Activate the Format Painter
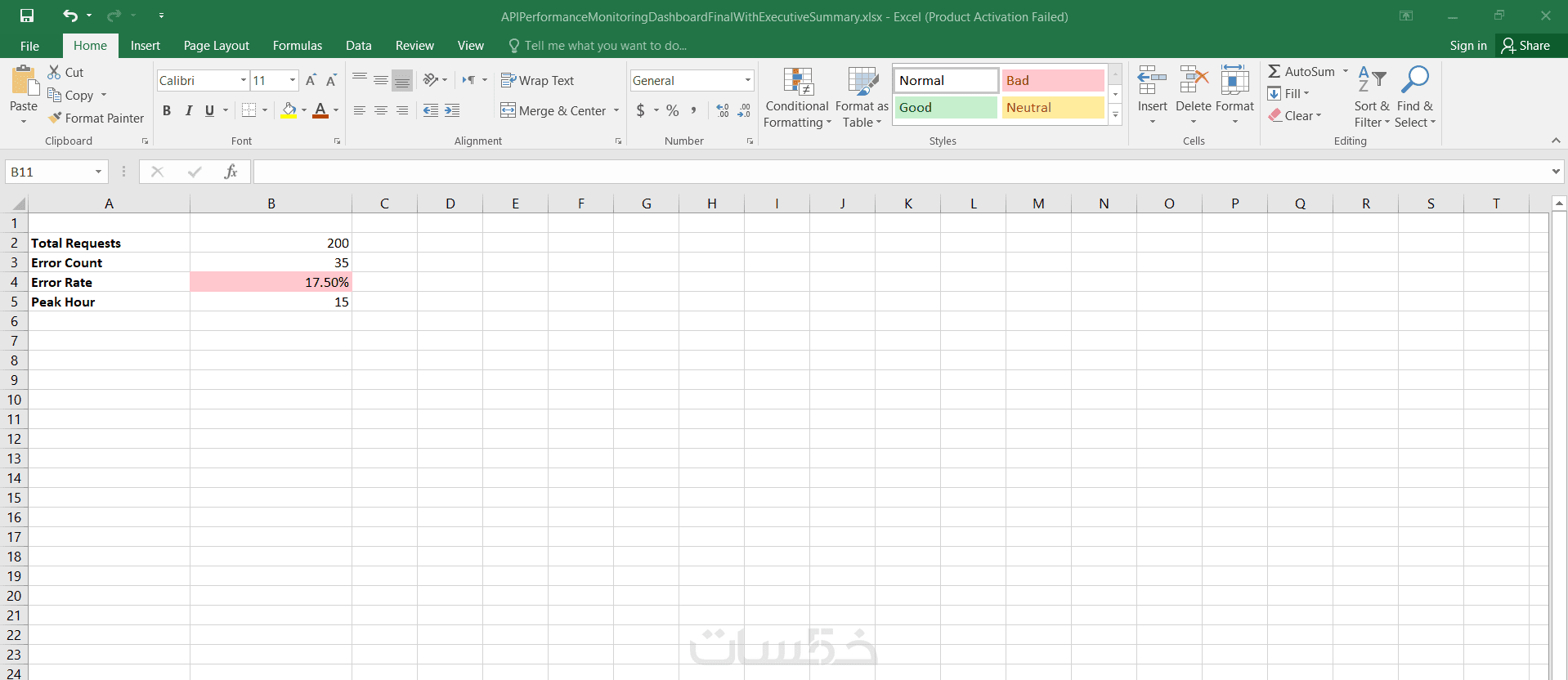1568x680 pixels. [96, 118]
